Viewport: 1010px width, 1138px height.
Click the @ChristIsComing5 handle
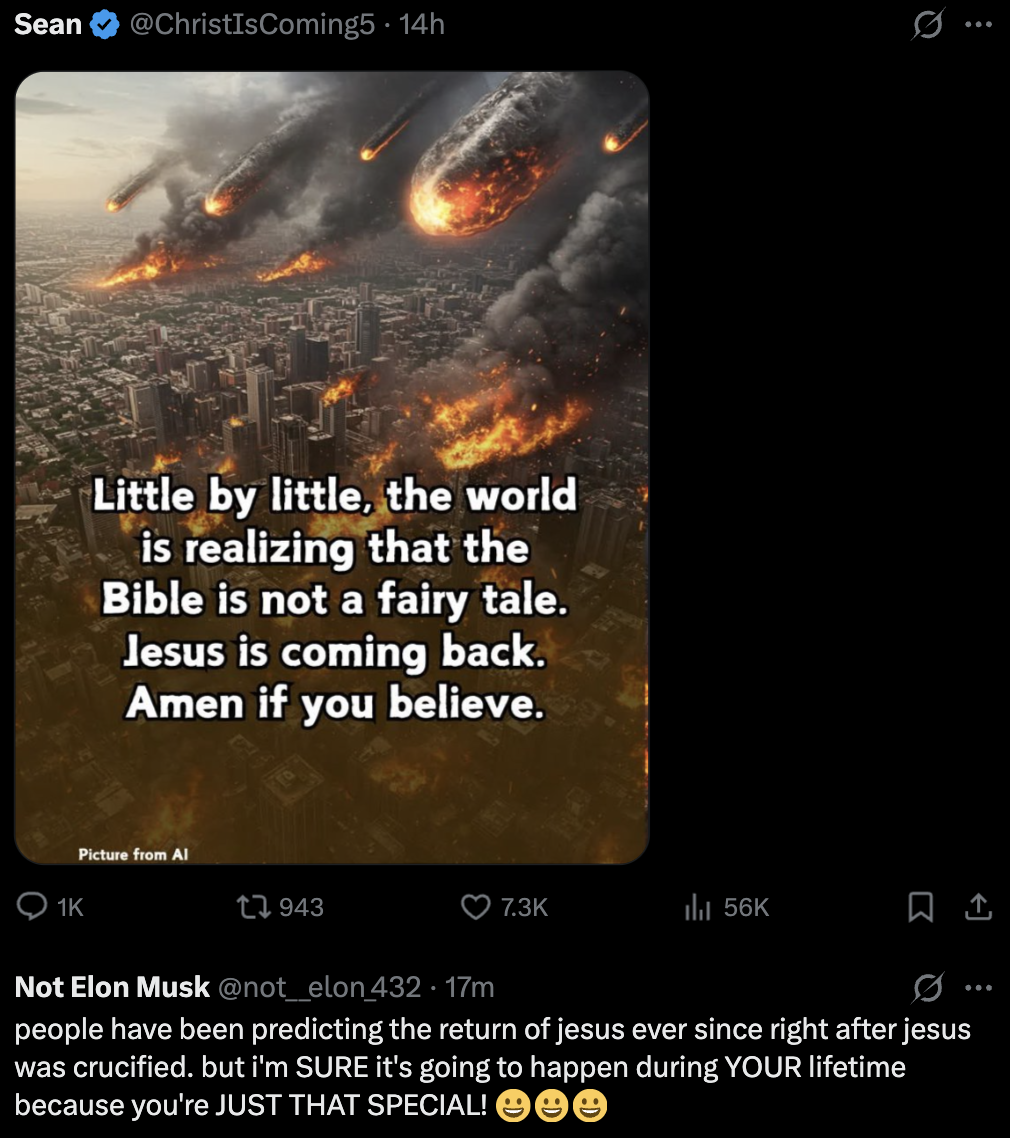click(251, 25)
